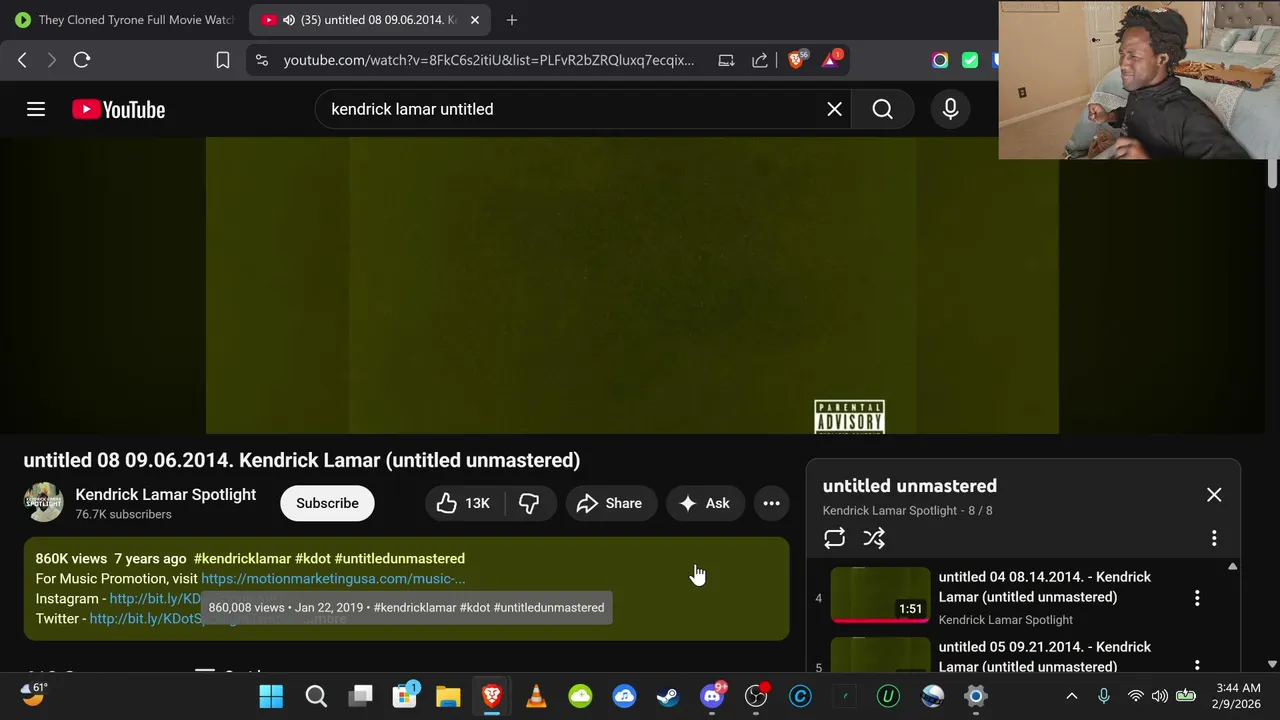Bookmark this page
1280x720 pixels.
tap(223, 60)
